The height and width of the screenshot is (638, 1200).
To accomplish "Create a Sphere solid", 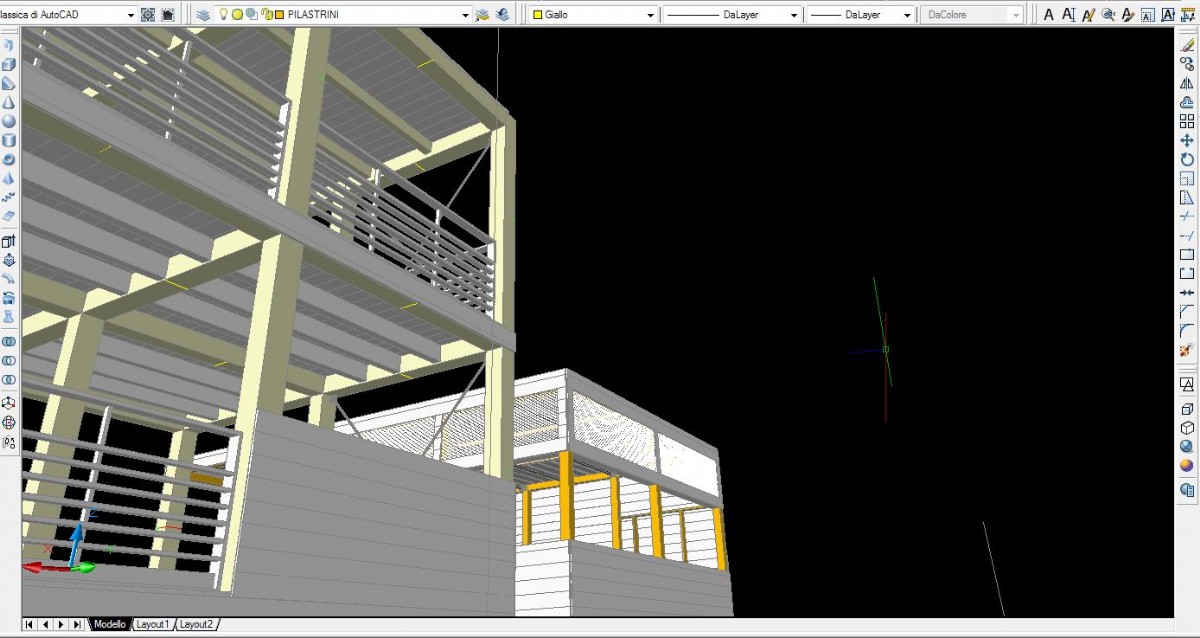I will [x=9, y=121].
